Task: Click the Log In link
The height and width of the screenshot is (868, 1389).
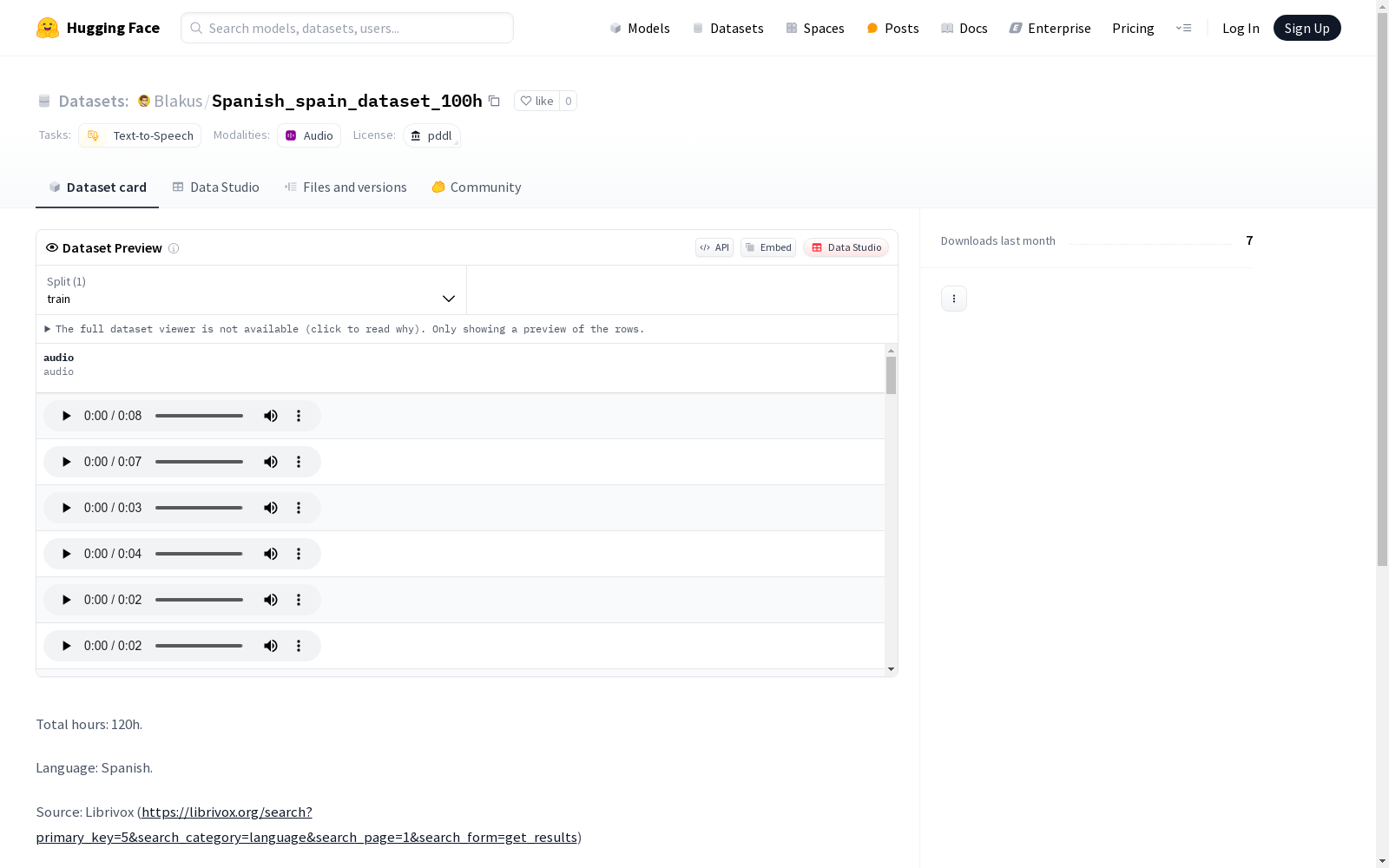Action: [x=1241, y=29]
